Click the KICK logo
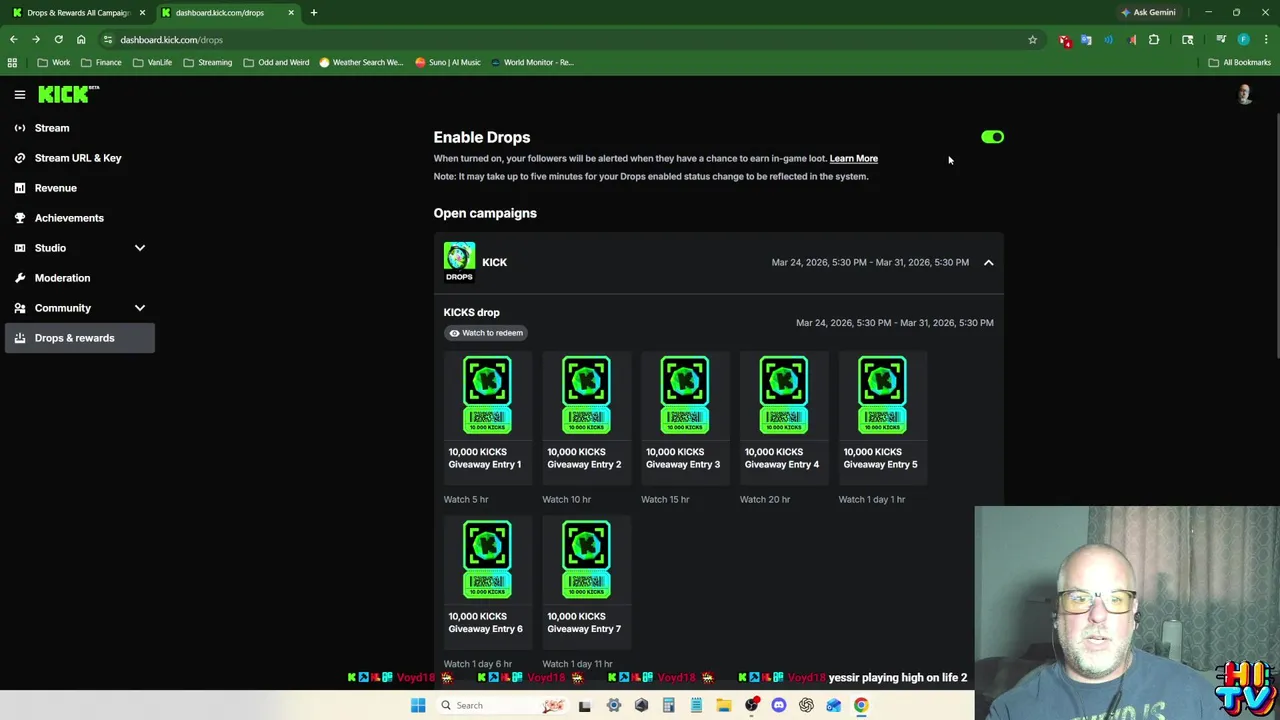 coord(68,94)
